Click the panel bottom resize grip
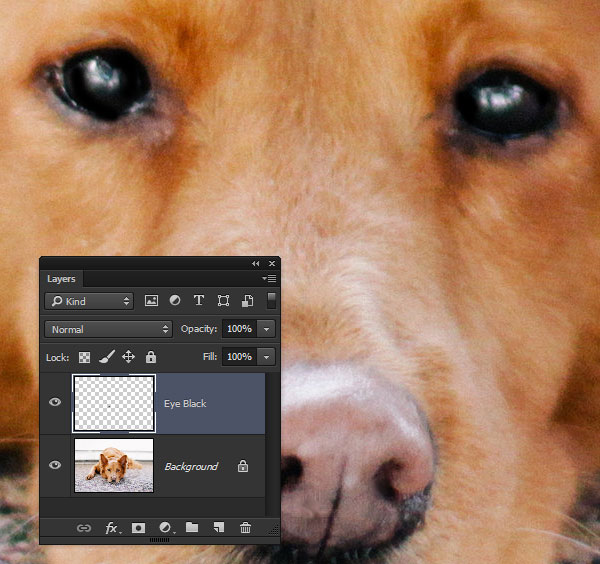 pyautogui.click(x=160, y=540)
